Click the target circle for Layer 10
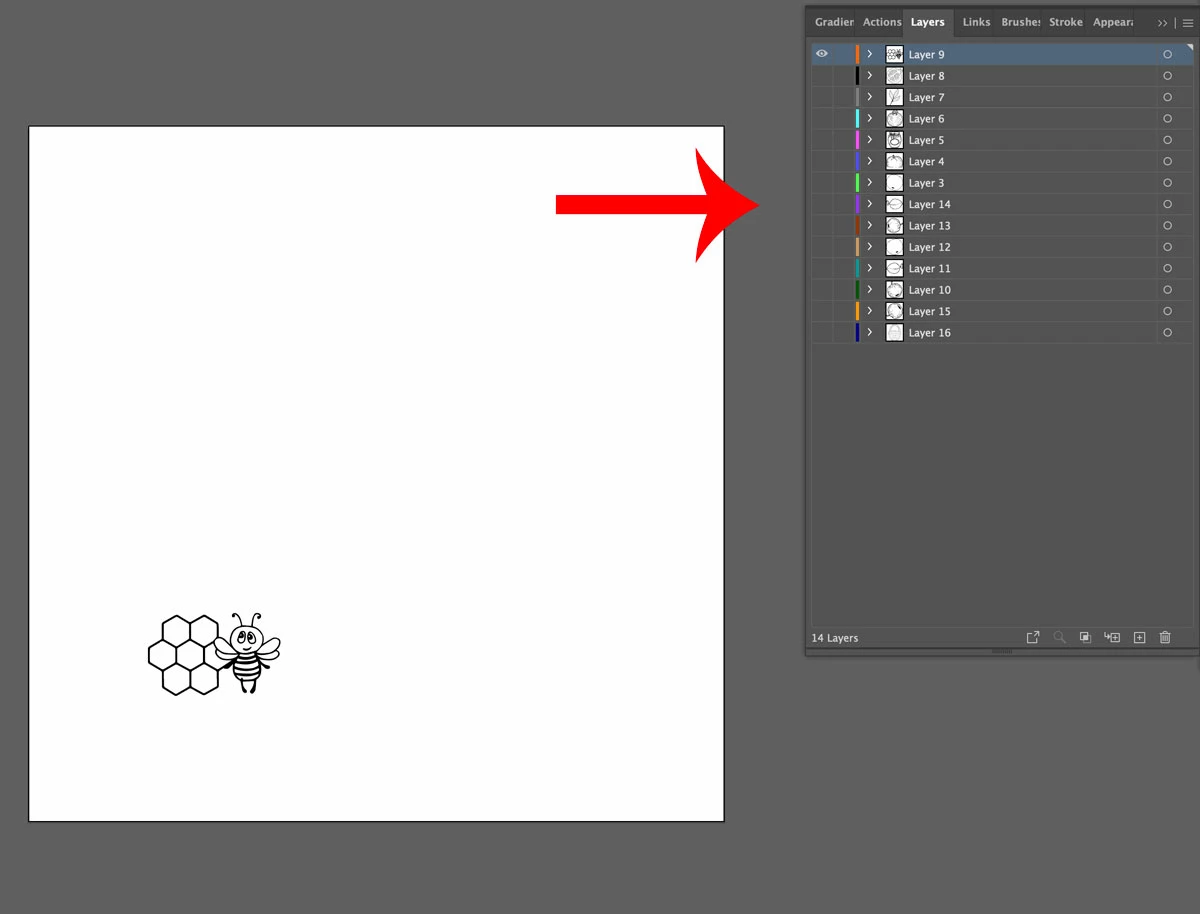This screenshot has height=914, width=1200. pos(1167,290)
